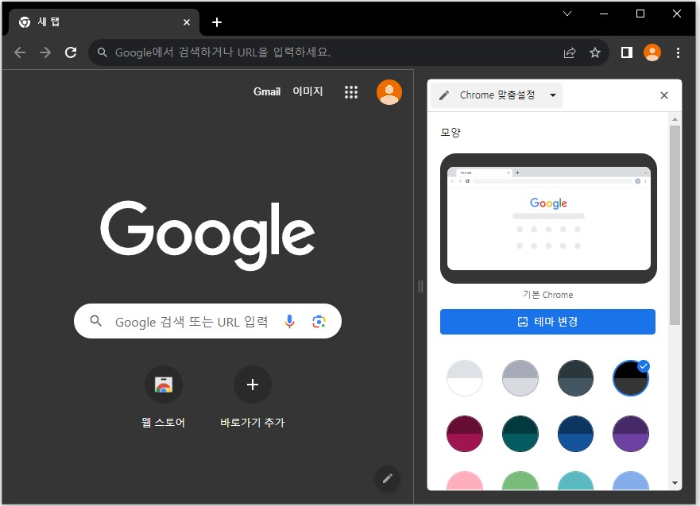Screen dimensions: 700x506
Task: Select the light green color swatch
Action: 520,481
